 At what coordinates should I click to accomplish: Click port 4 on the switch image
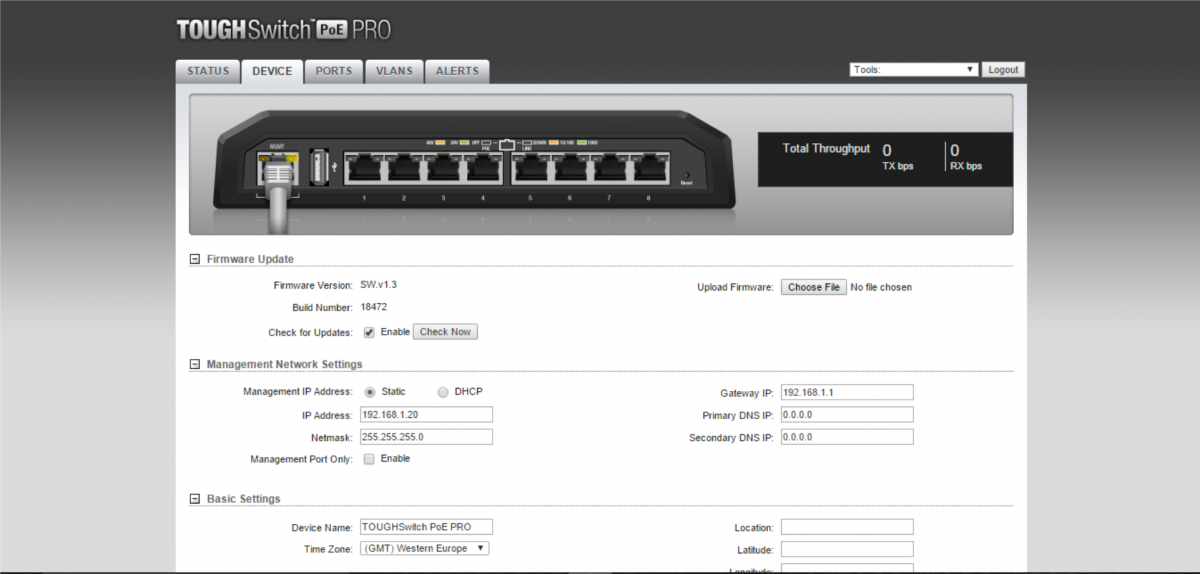point(483,169)
